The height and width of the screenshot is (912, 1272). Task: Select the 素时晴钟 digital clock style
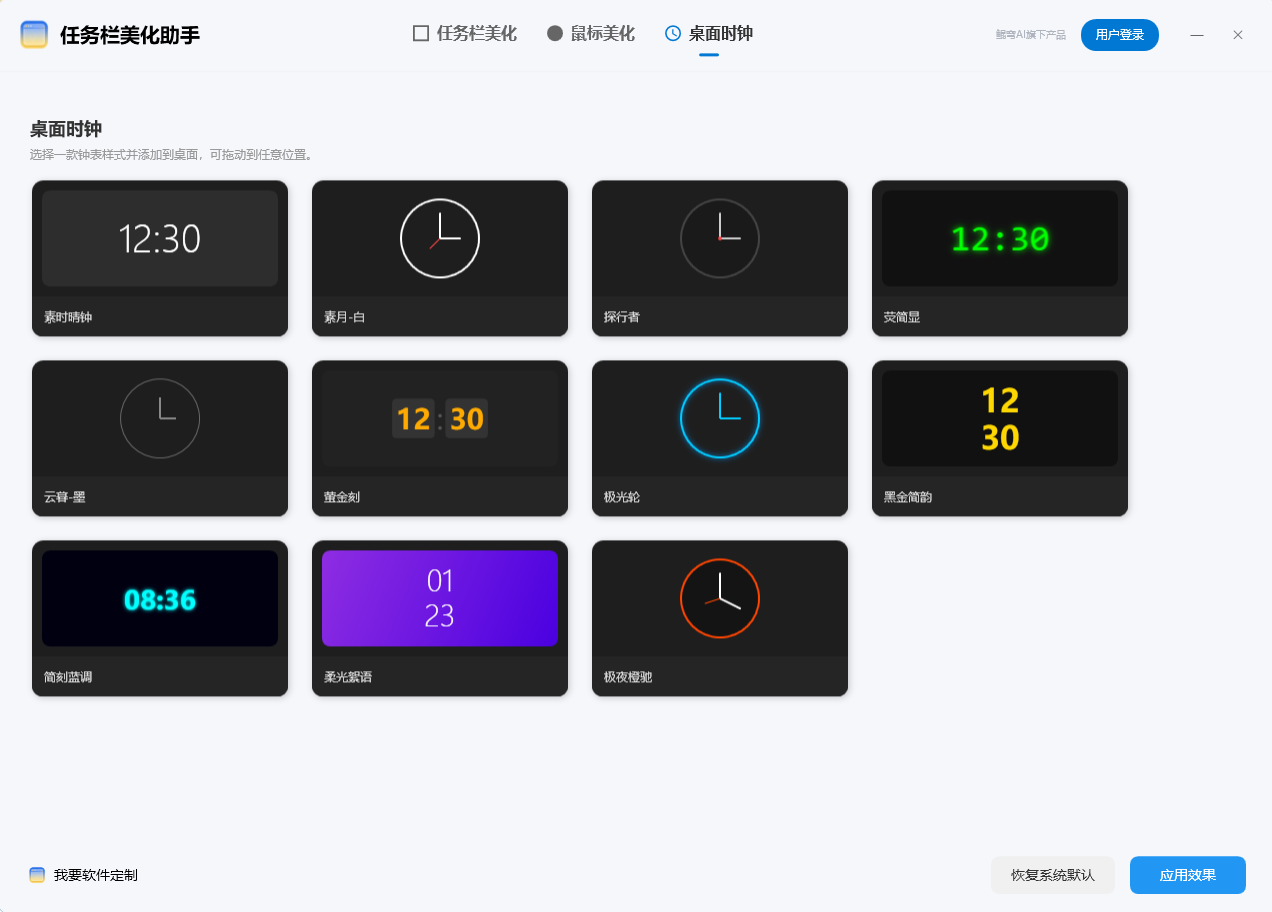(x=160, y=258)
